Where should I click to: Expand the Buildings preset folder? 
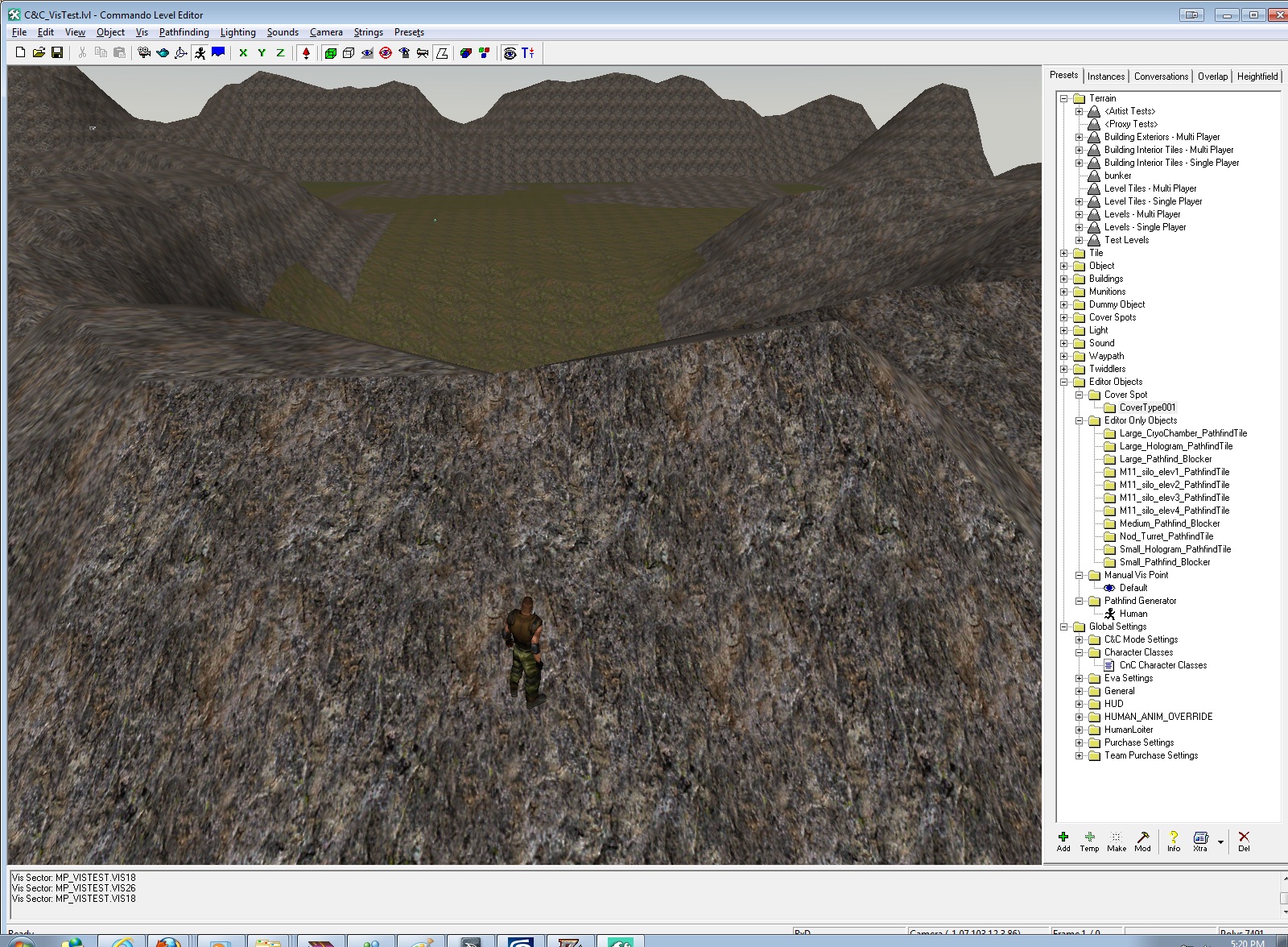(x=1064, y=279)
